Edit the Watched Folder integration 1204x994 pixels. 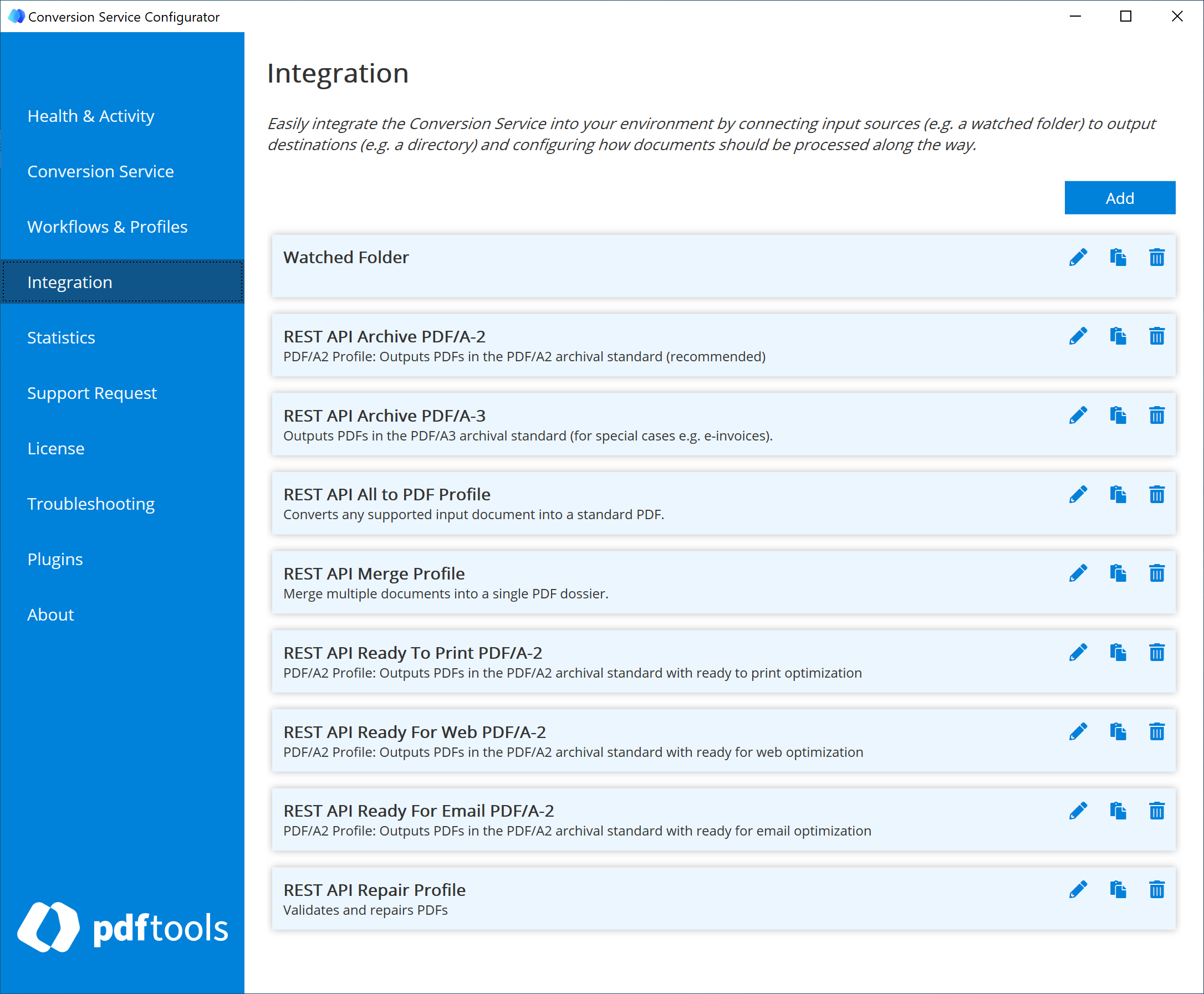tap(1078, 258)
